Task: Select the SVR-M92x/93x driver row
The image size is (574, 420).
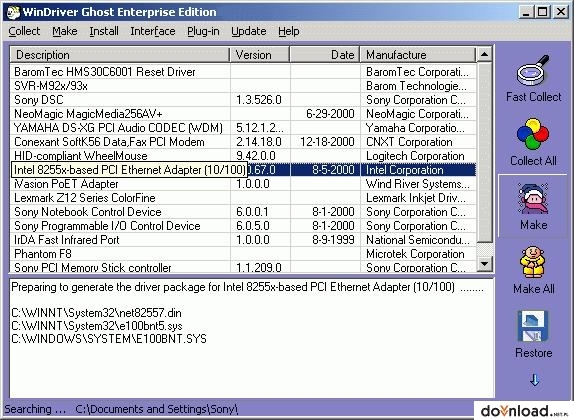Action: [x=243, y=86]
